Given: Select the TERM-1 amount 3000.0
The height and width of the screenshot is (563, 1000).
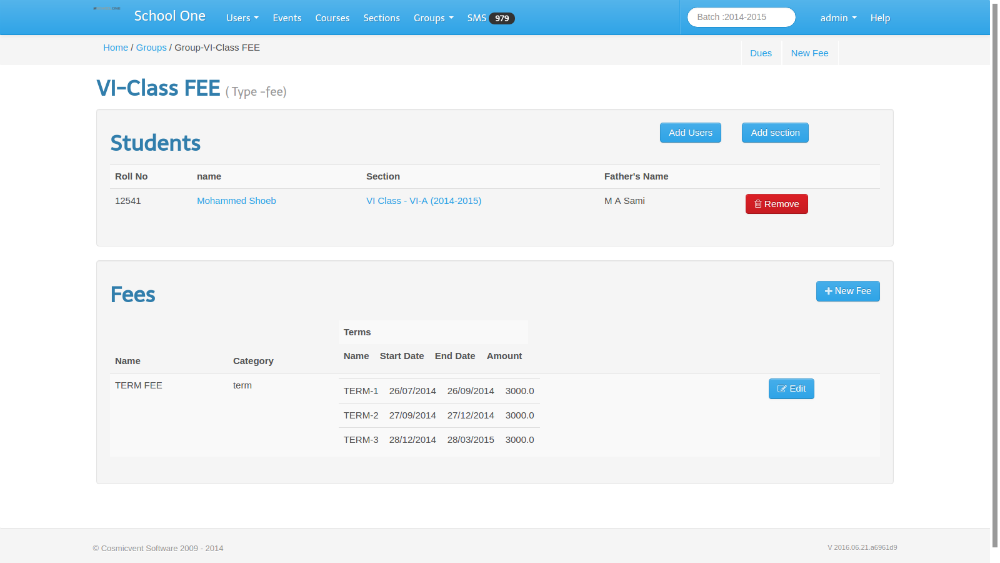Looking at the screenshot, I should coord(520,391).
